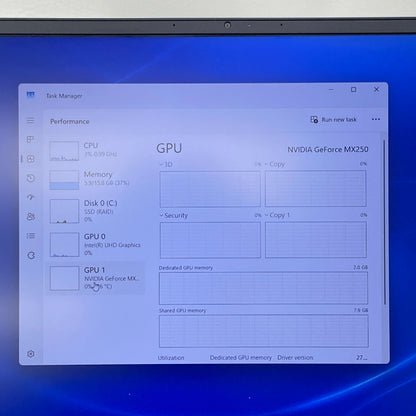Click the Dedicated GPU memory graph
416x416 pixels.
click(x=263, y=288)
